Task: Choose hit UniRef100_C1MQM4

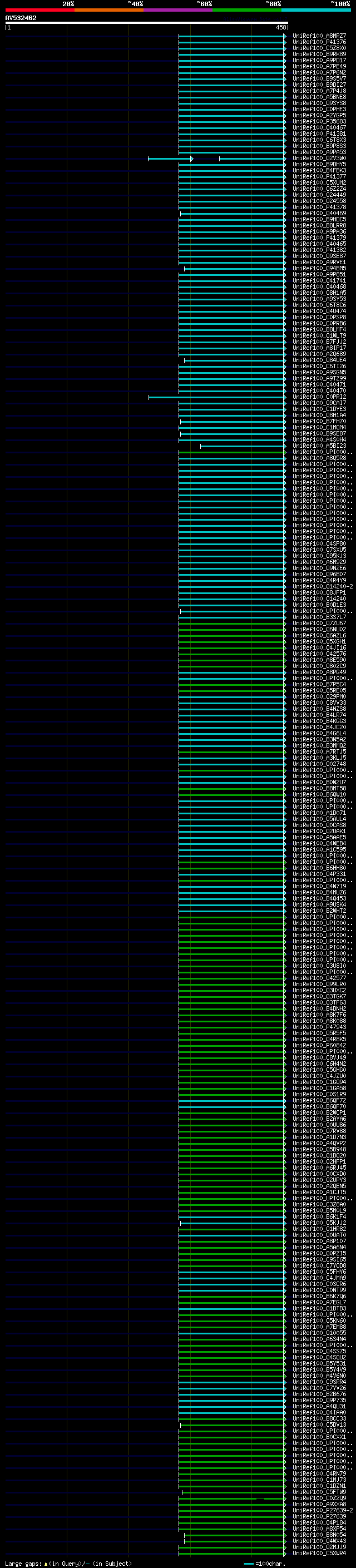Action: [319, 427]
